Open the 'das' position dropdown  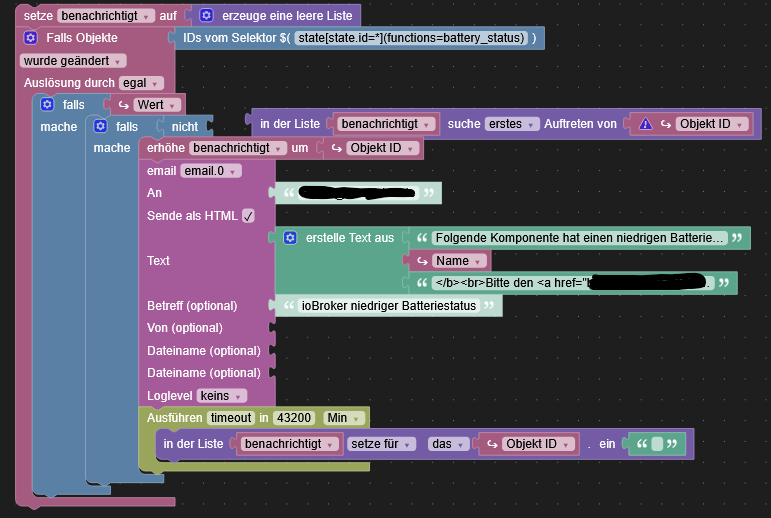(x=448, y=444)
